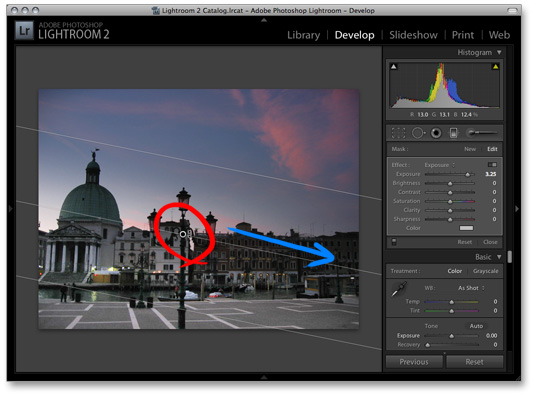Set Treatment to Grayscale
The height and width of the screenshot is (396, 534).
(x=485, y=271)
